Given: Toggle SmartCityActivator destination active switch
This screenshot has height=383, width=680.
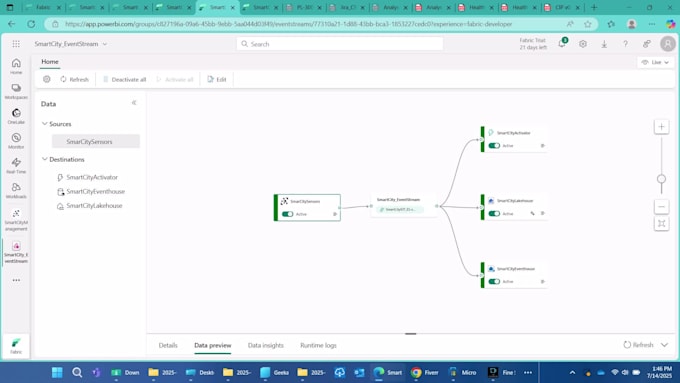Looking at the screenshot, I should pyautogui.click(x=494, y=146).
